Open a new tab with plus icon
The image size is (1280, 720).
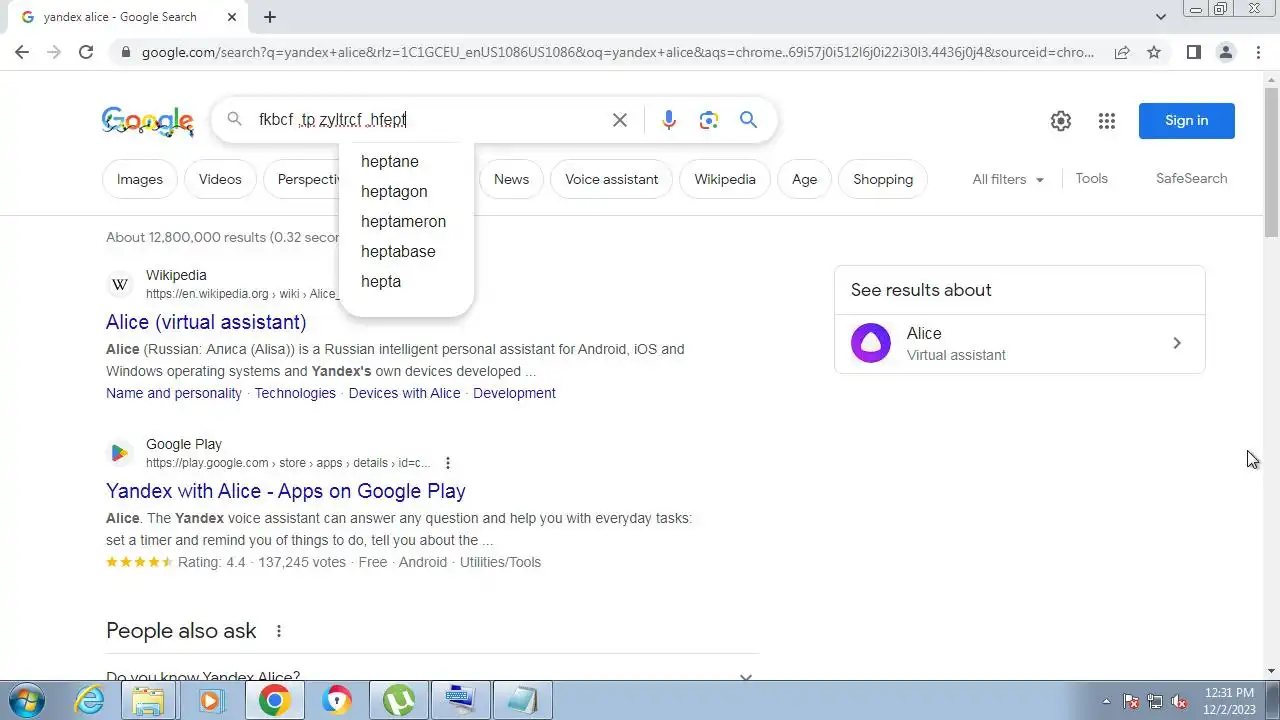[x=270, y=17]
